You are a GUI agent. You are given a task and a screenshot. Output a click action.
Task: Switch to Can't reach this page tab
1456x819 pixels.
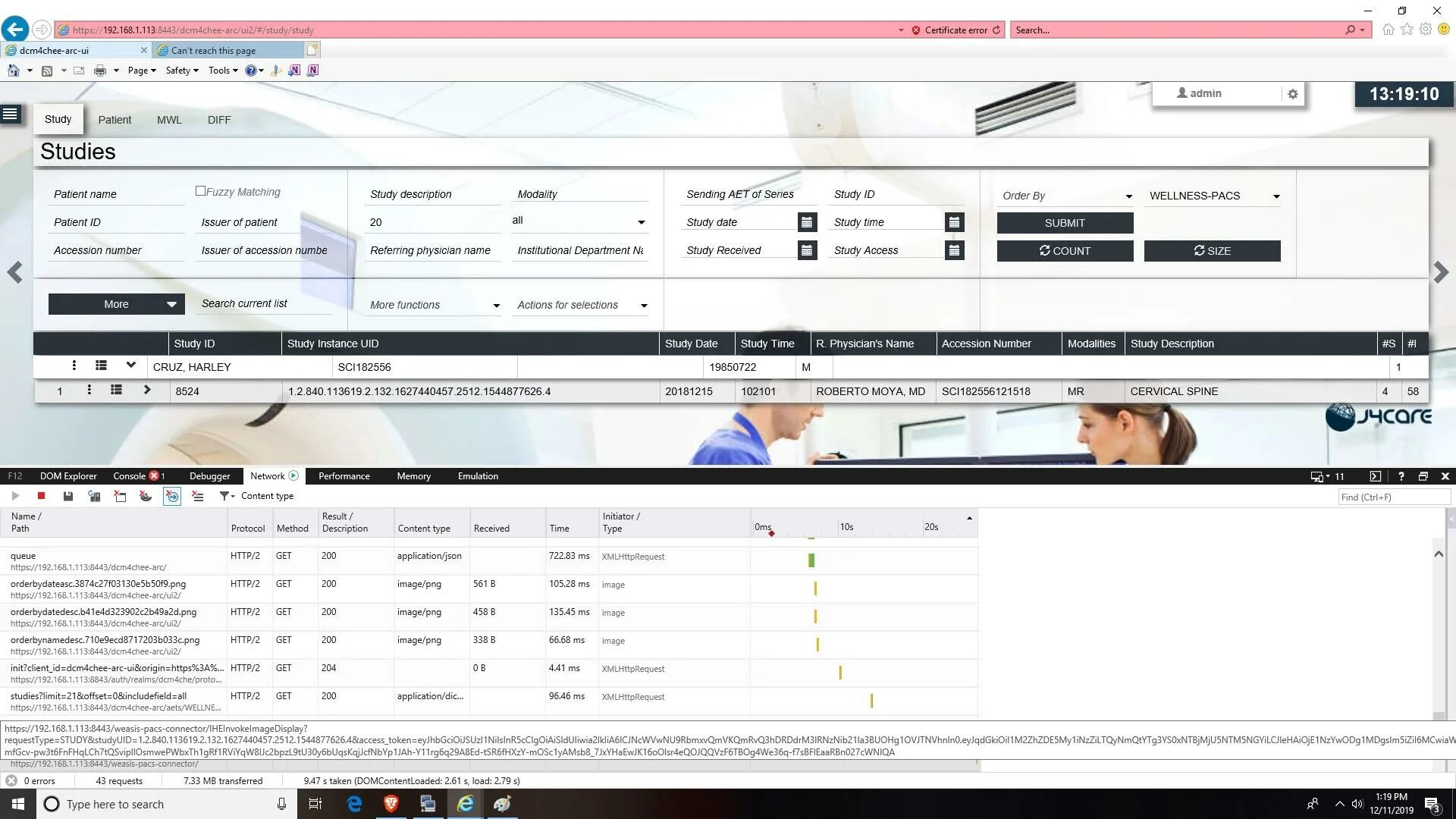(227, 51)
